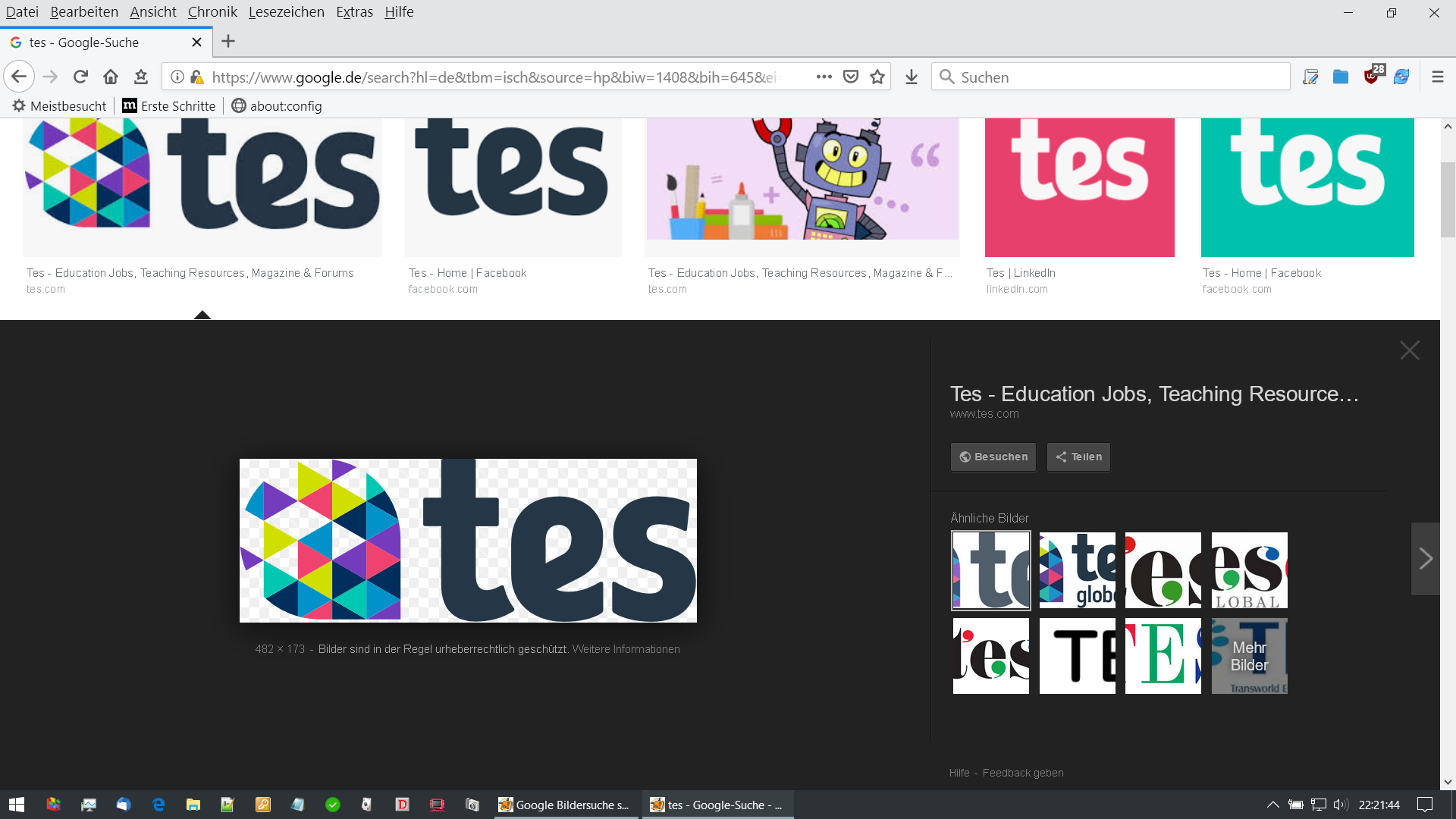Open the downloads arrow icon
Image resolution: width=1456 pixels, height=819 pixels.
pos(912,77)
